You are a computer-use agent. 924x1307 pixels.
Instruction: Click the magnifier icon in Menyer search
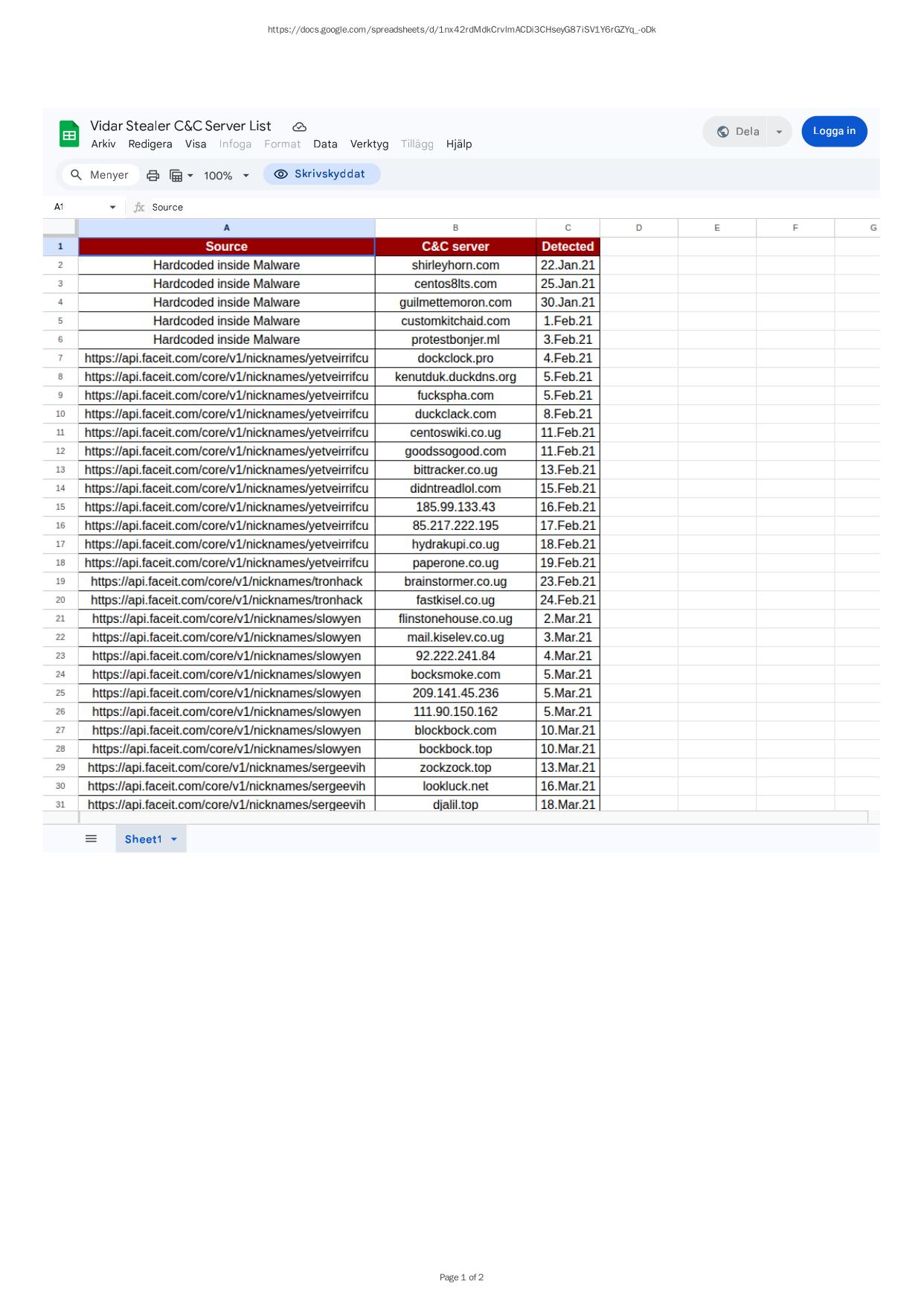[x=76, y=175]
